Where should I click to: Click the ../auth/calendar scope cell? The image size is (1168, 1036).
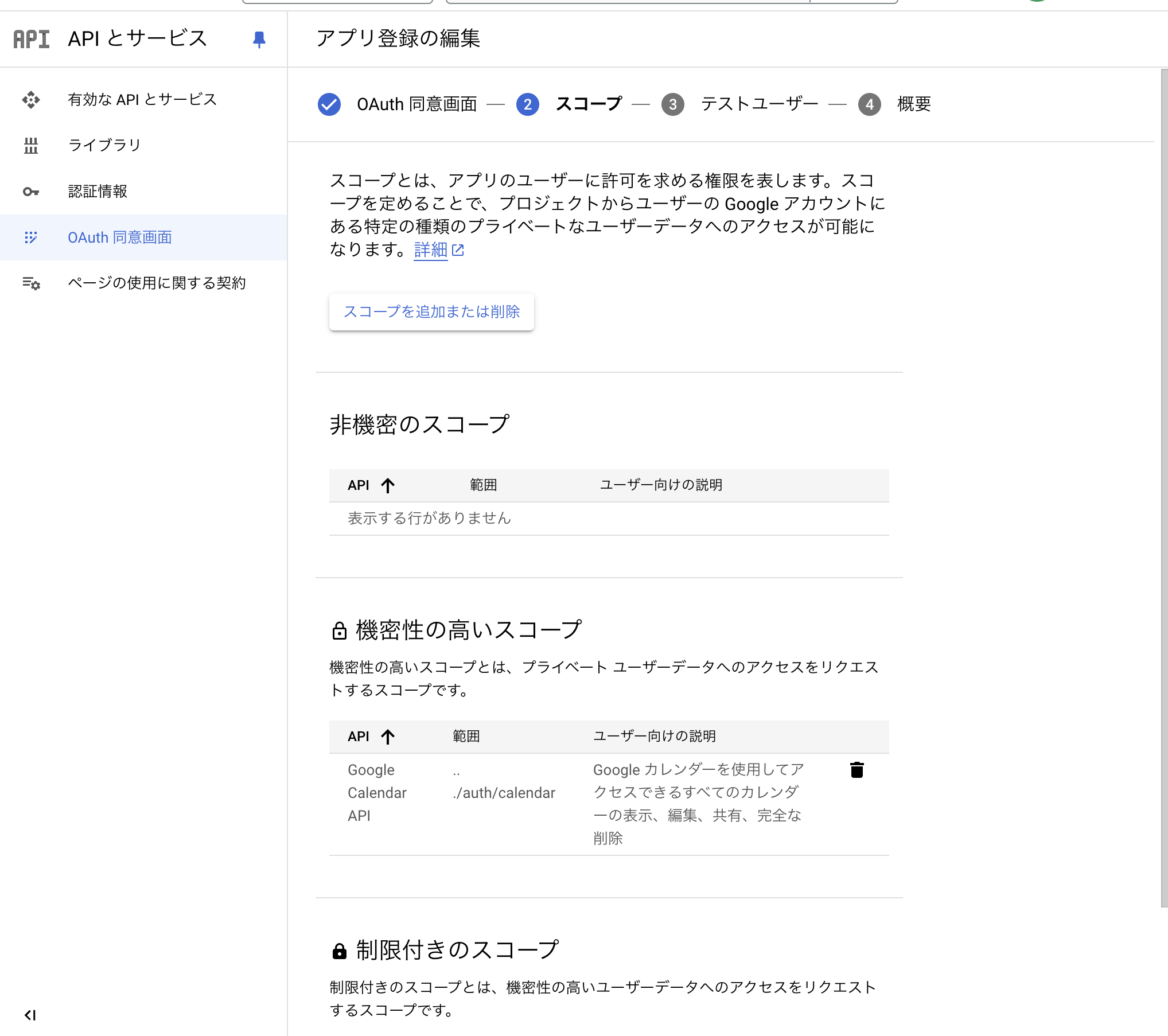pyautogui.click(x=504, y=782)
